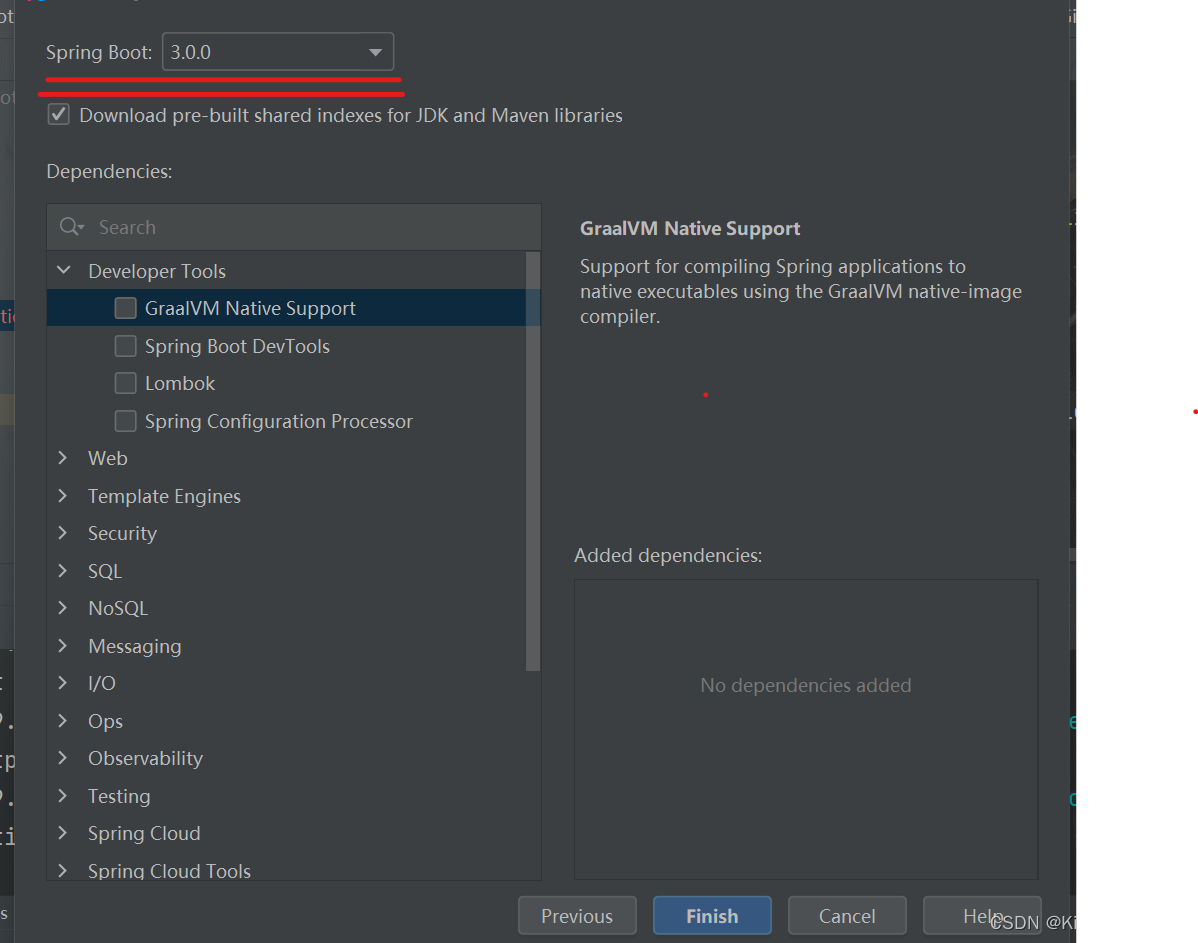Viewport: 1198px width, 943px height.
Task: Expand the I/O category
Action: coord(63,682)
